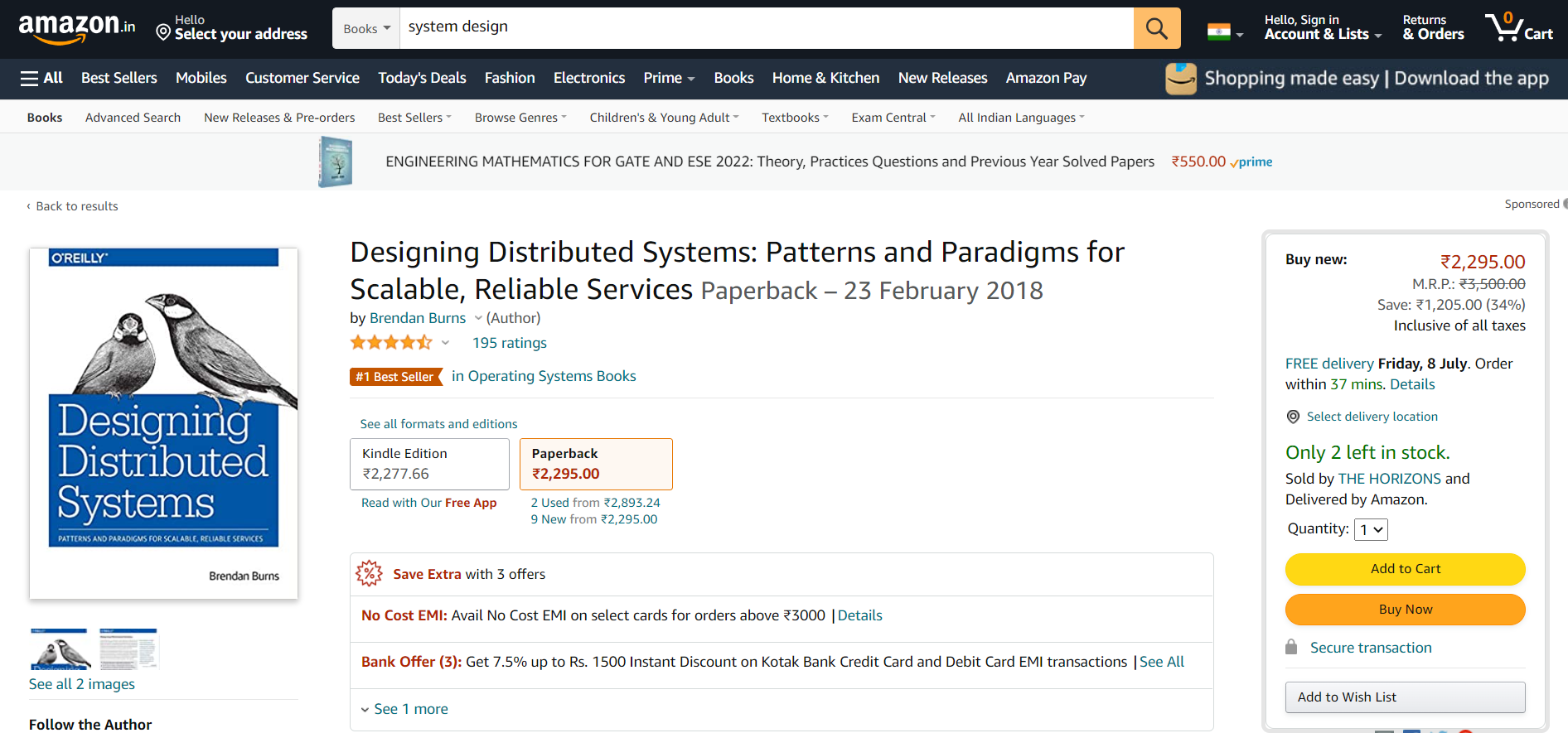Click the Amazon.in logo

pos(77,29)
